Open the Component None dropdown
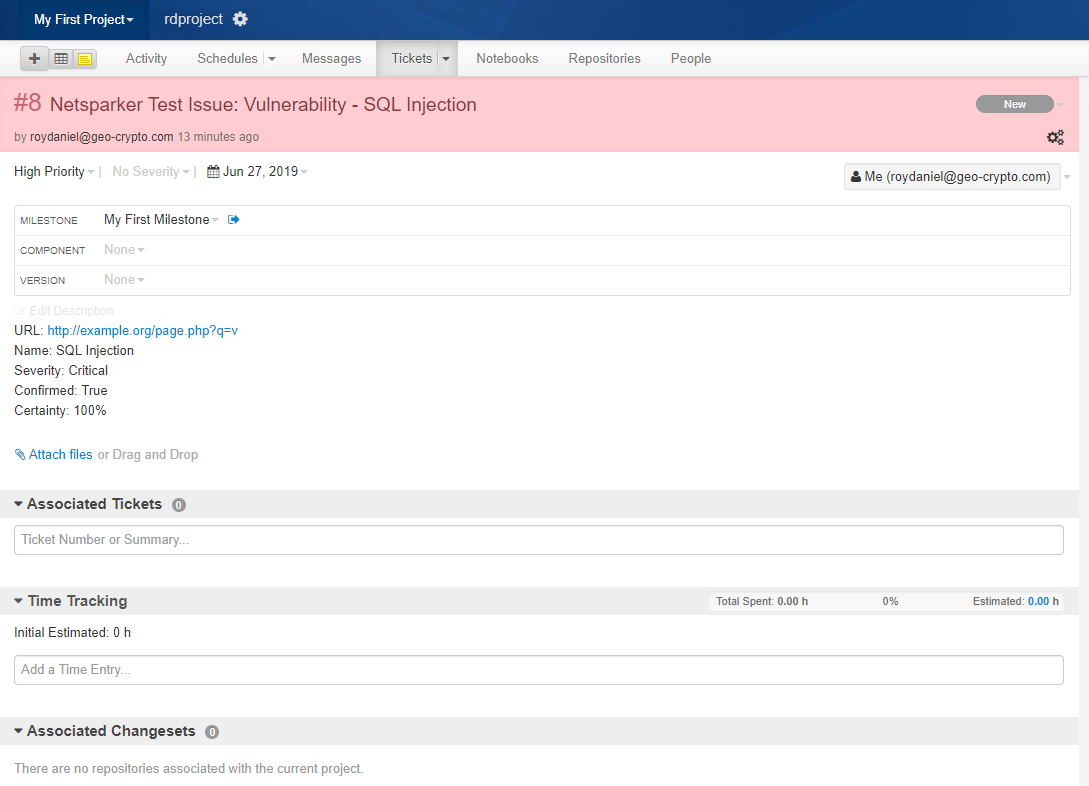 (x=122, y=249)
